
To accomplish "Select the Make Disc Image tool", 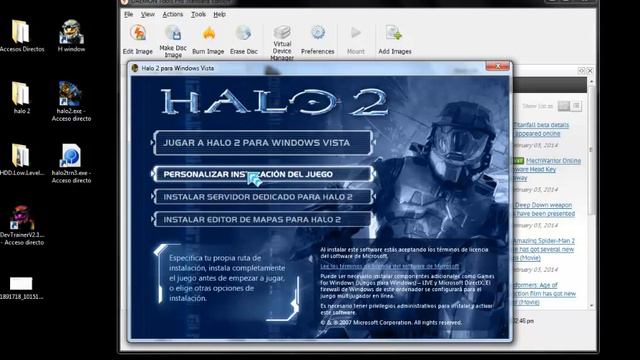I will point(173,41).
